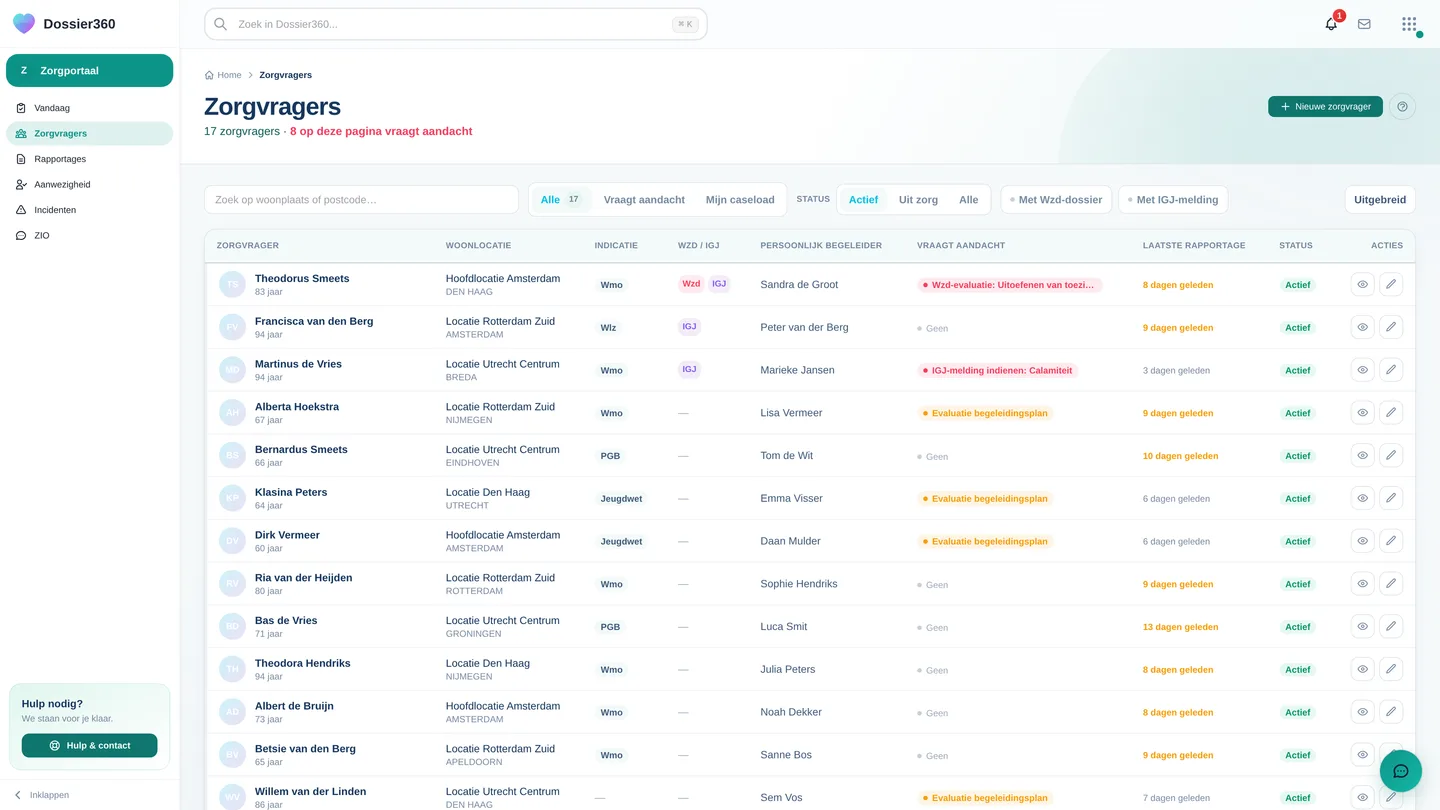This screenshot has width=1440, height=810.
Task: Click the Nieuwe zorgvrager button
Action: tap(1325, 107)
